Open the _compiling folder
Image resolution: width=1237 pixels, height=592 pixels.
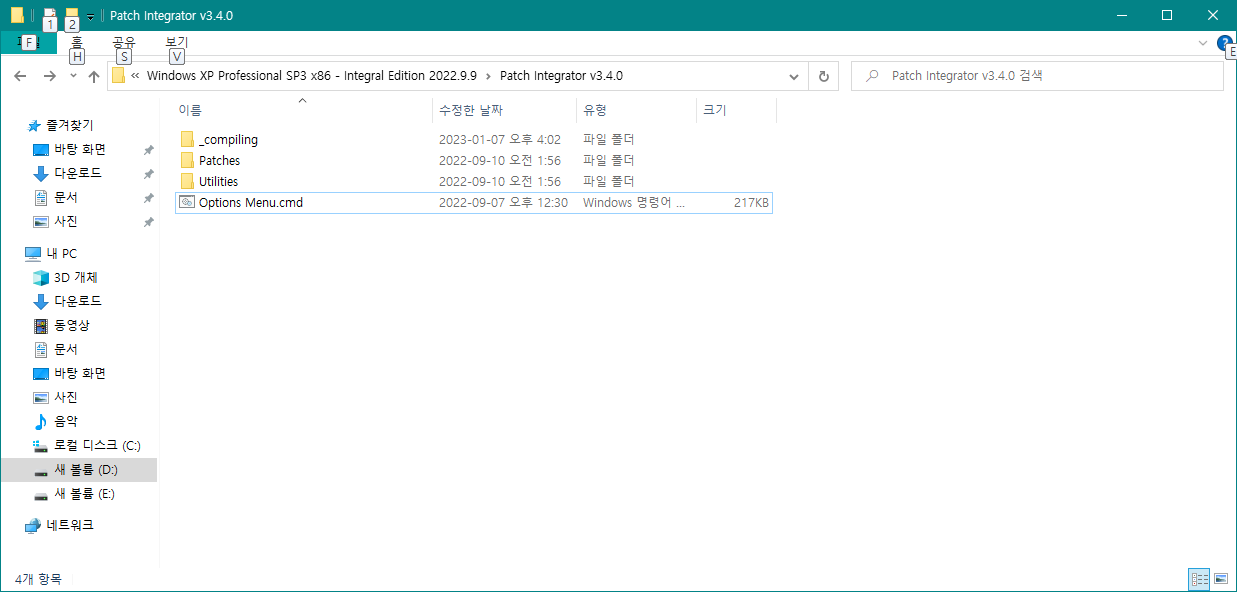tap(228, 140)
